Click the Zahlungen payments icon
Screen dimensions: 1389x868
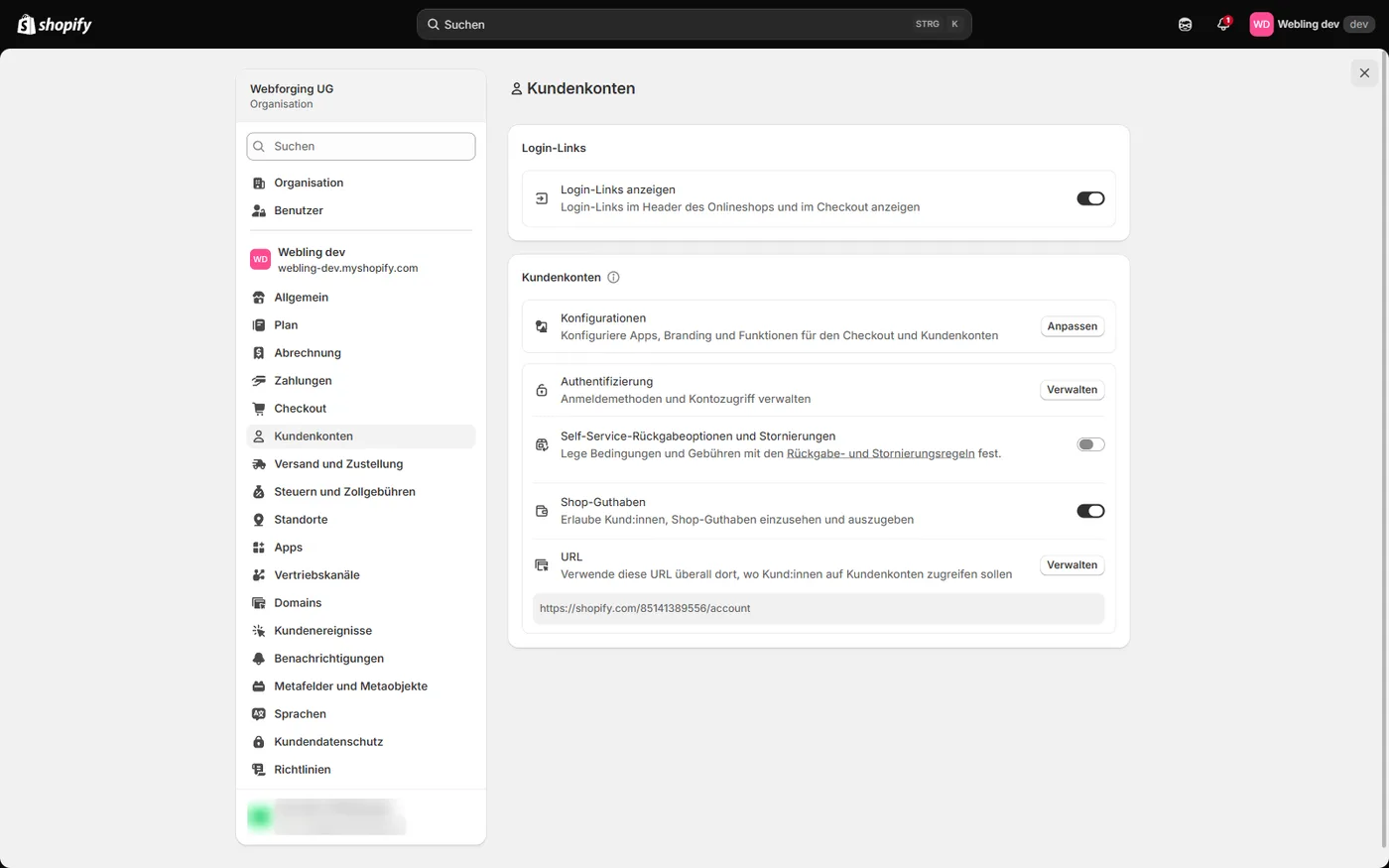259,381
